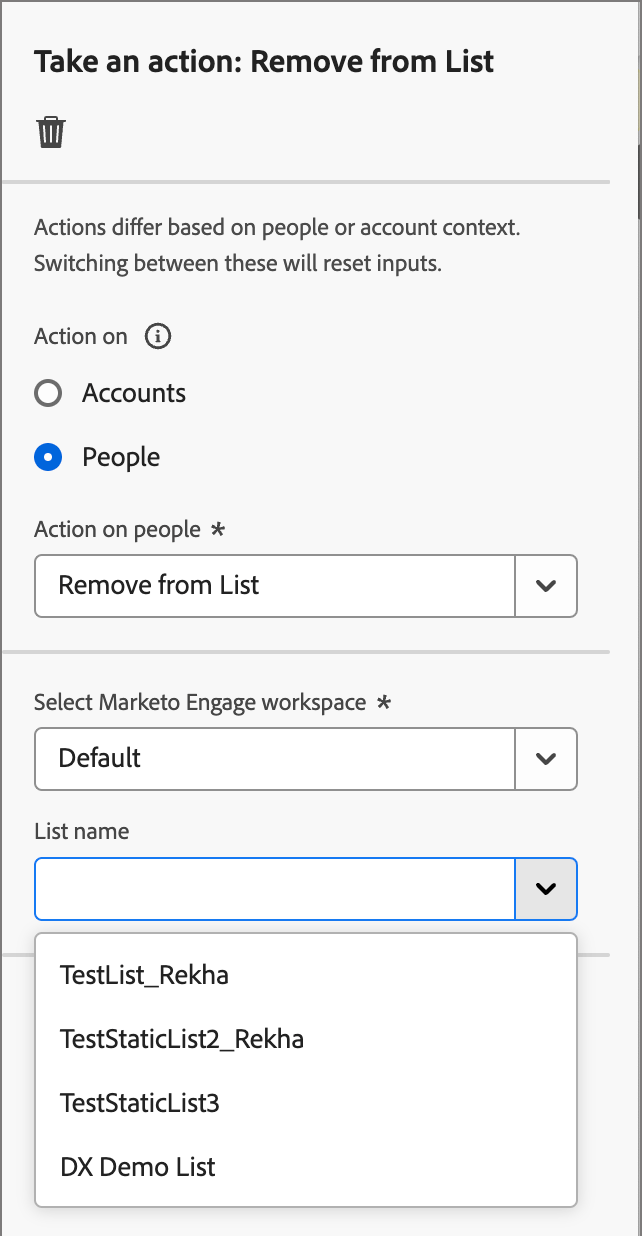Click the panel's vertical scrollbar
The width and height of the screenshot is (642, 1236).
tap(638, 180)
